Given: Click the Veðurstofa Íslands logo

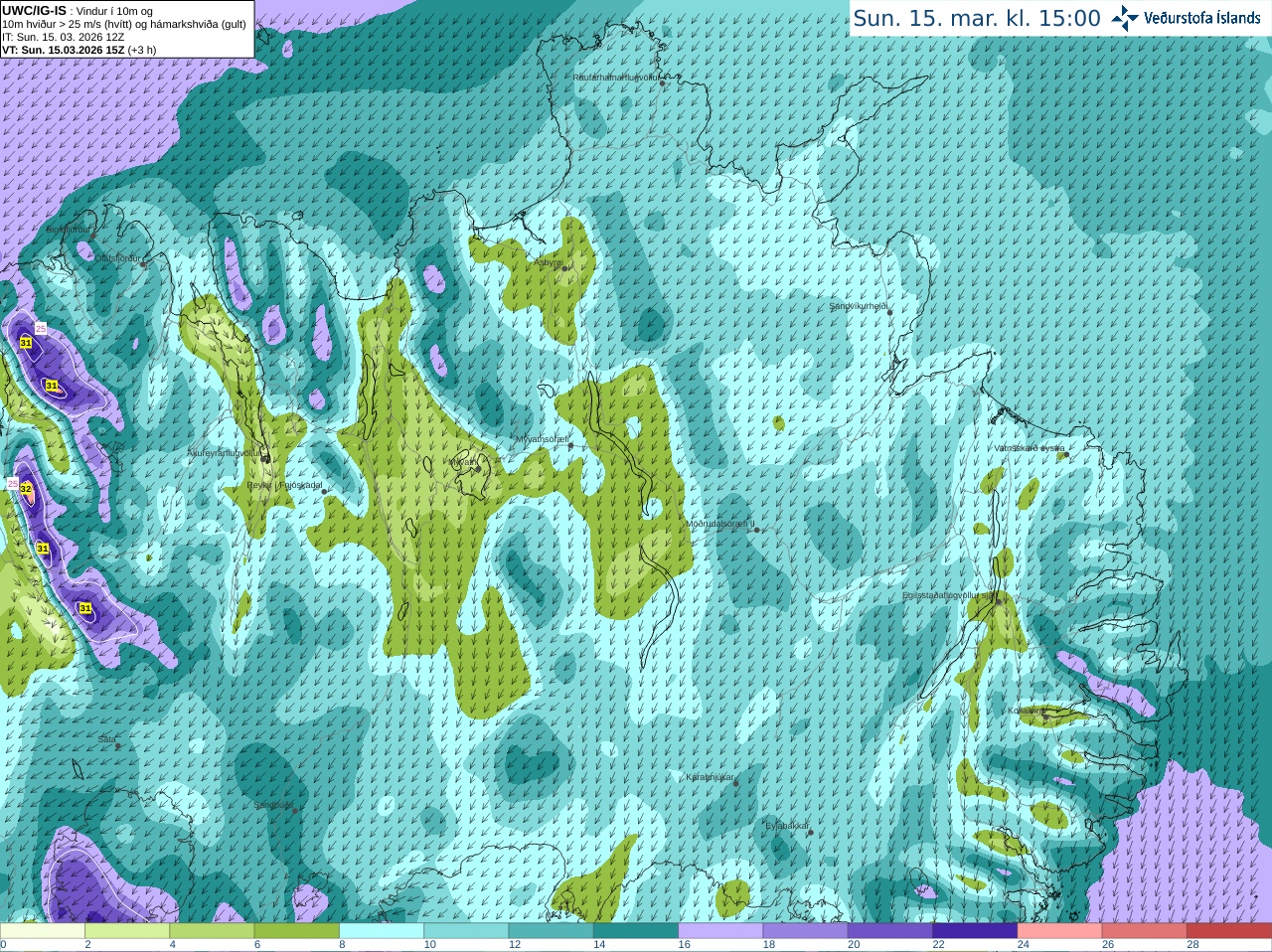Looking at the screenshot, I should point(1186,18).
